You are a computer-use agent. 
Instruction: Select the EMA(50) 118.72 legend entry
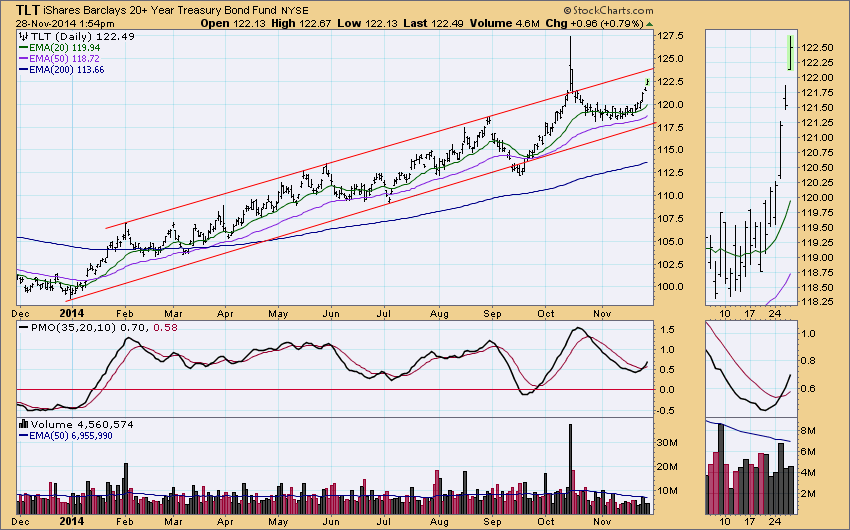pyautogui.click(x=59, y=59)
